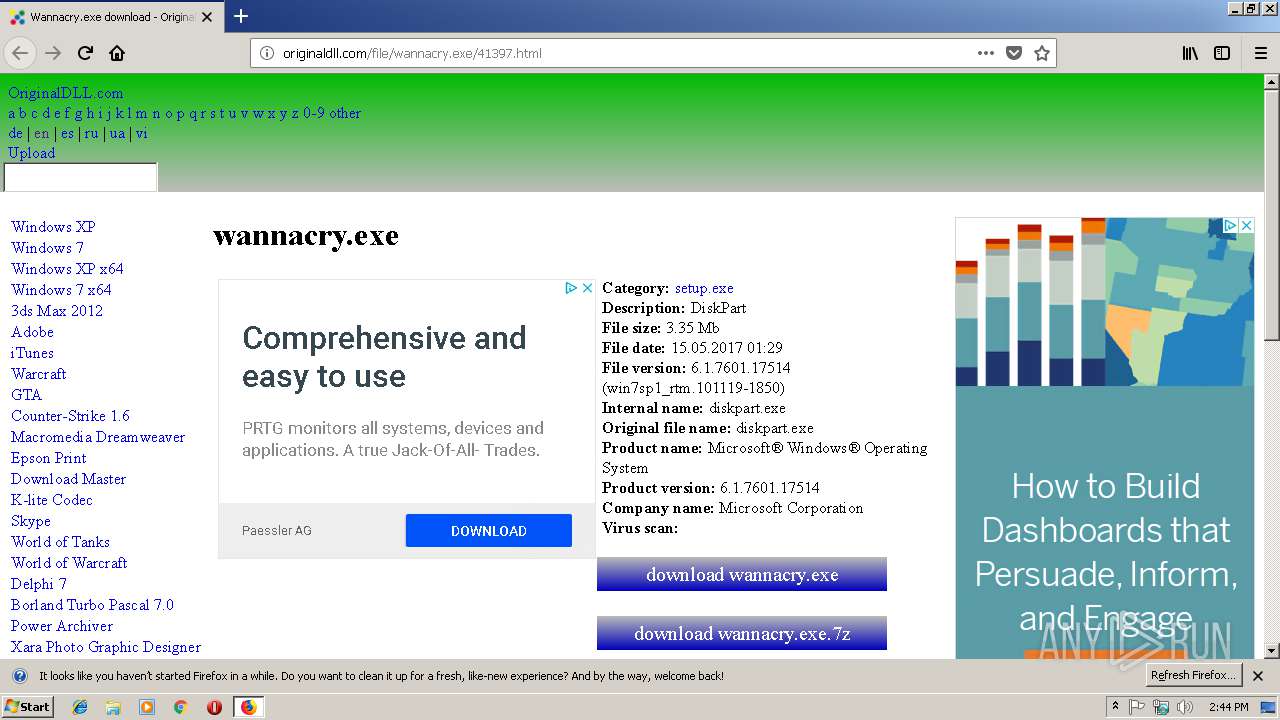Viewport: 1280px width, 720px height.
Task: Switch site language to 'de'
Action: 15,133
